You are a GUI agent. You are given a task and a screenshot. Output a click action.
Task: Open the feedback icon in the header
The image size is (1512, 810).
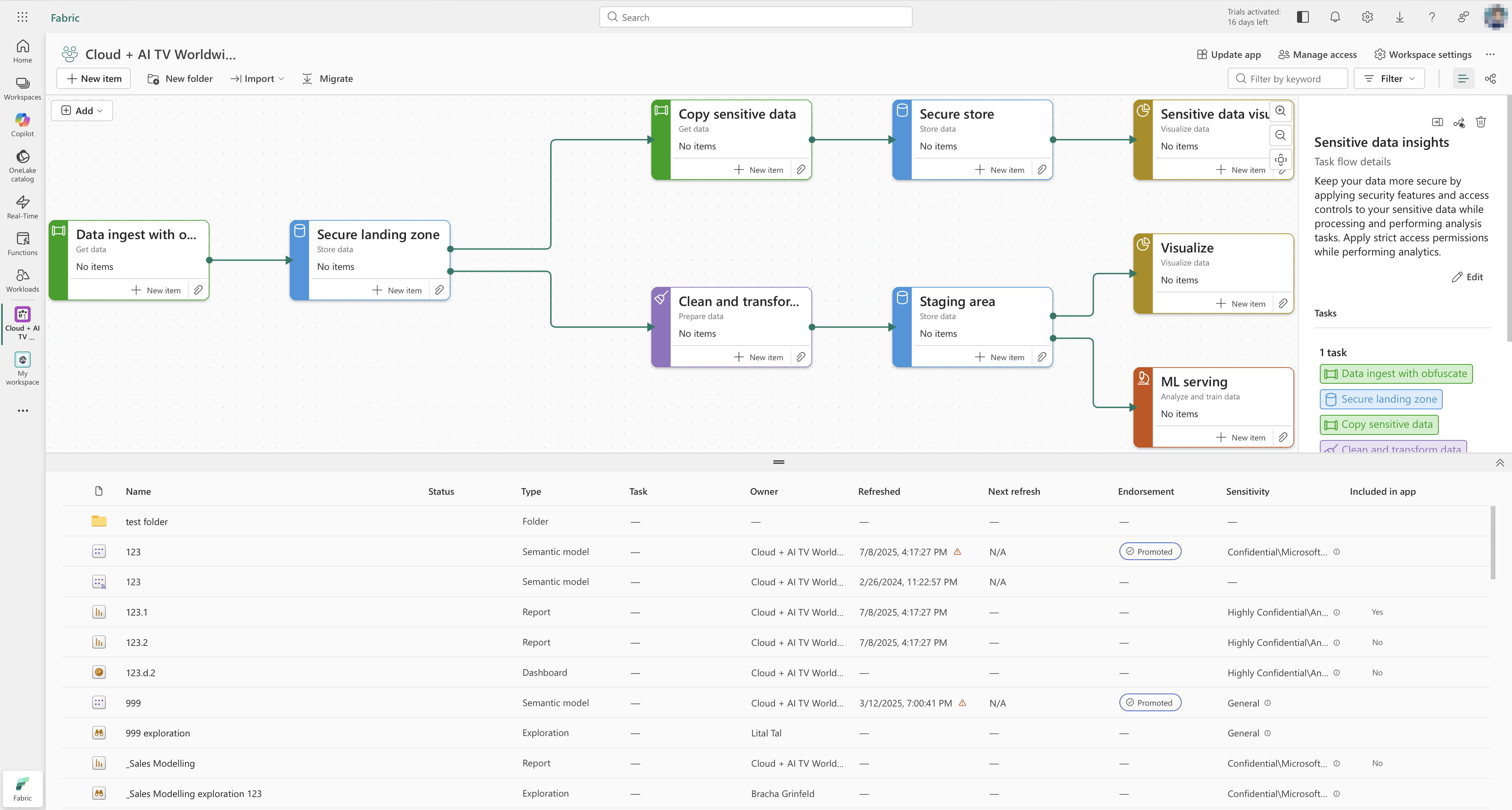[1463, 17]
